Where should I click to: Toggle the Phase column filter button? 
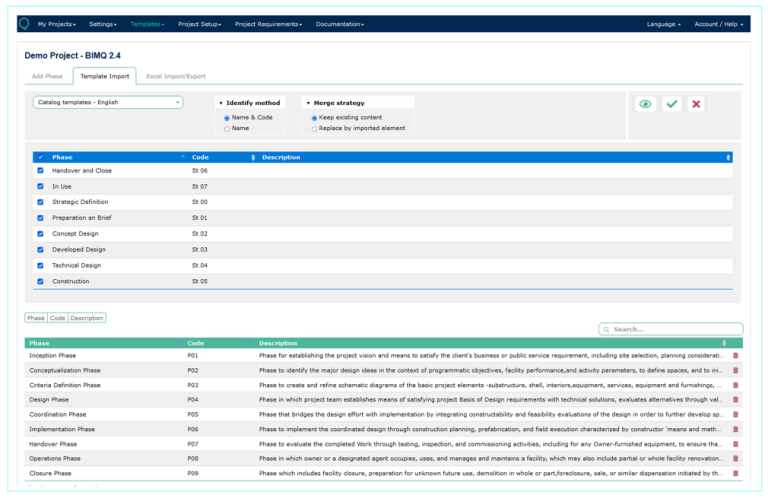point(36,318)
